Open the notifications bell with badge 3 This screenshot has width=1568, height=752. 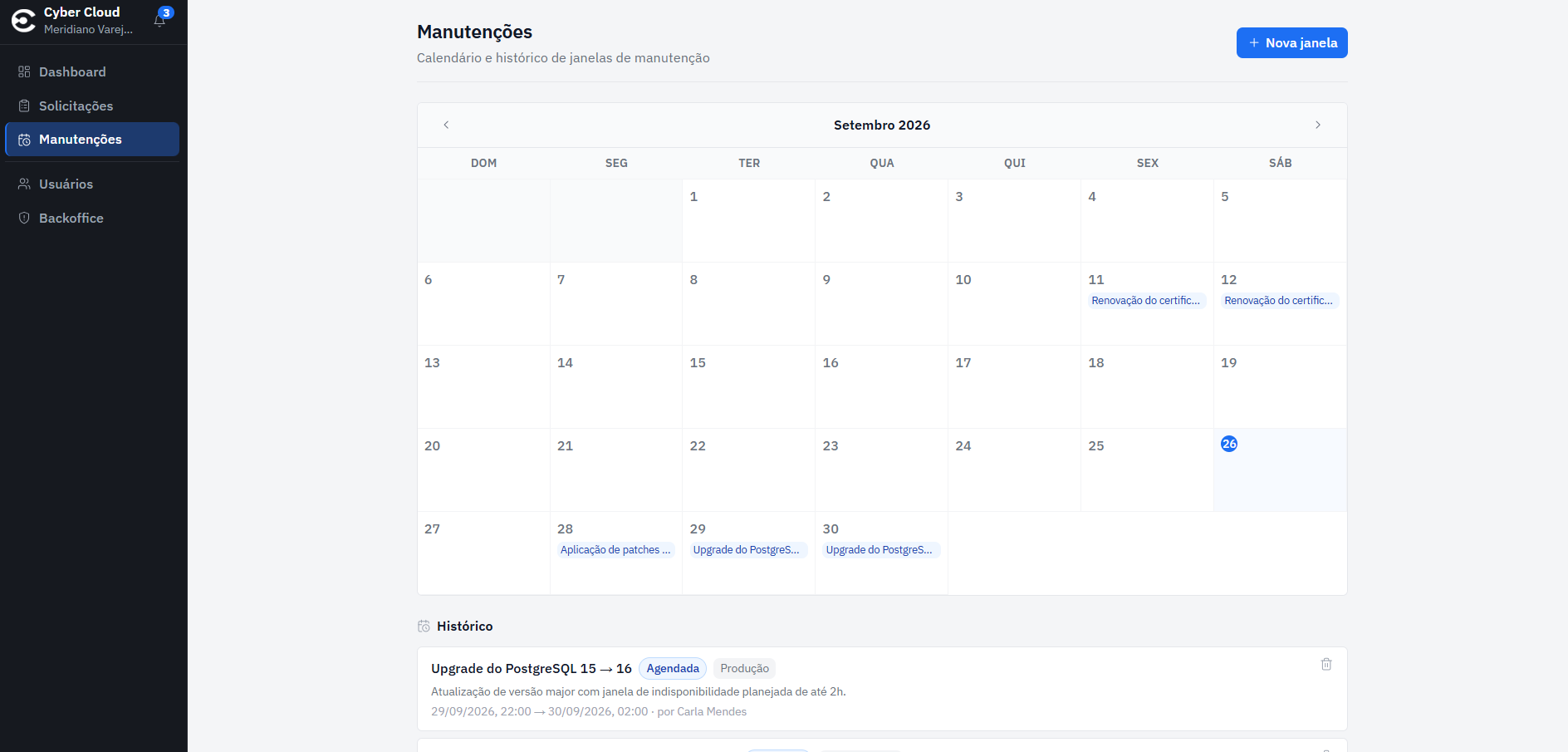(160, 19)
